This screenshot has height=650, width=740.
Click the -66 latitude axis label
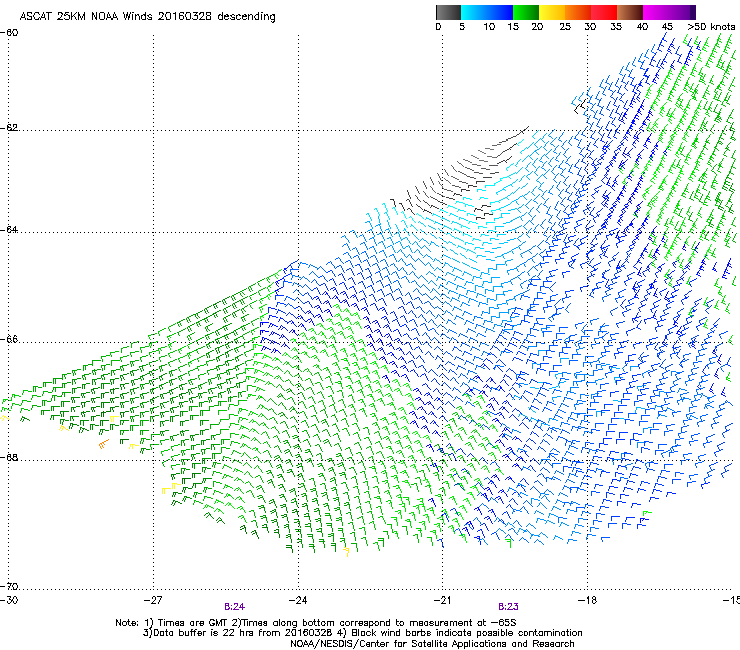[9, 339]
